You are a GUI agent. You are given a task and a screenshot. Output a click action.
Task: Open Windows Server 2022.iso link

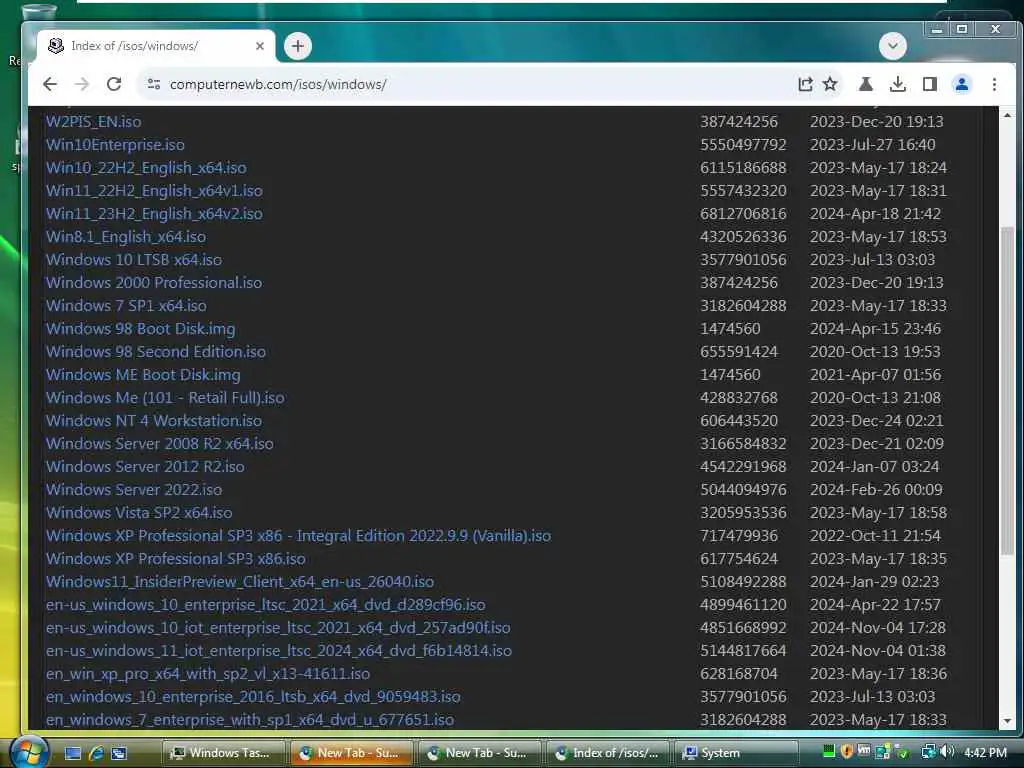point(134,489)
